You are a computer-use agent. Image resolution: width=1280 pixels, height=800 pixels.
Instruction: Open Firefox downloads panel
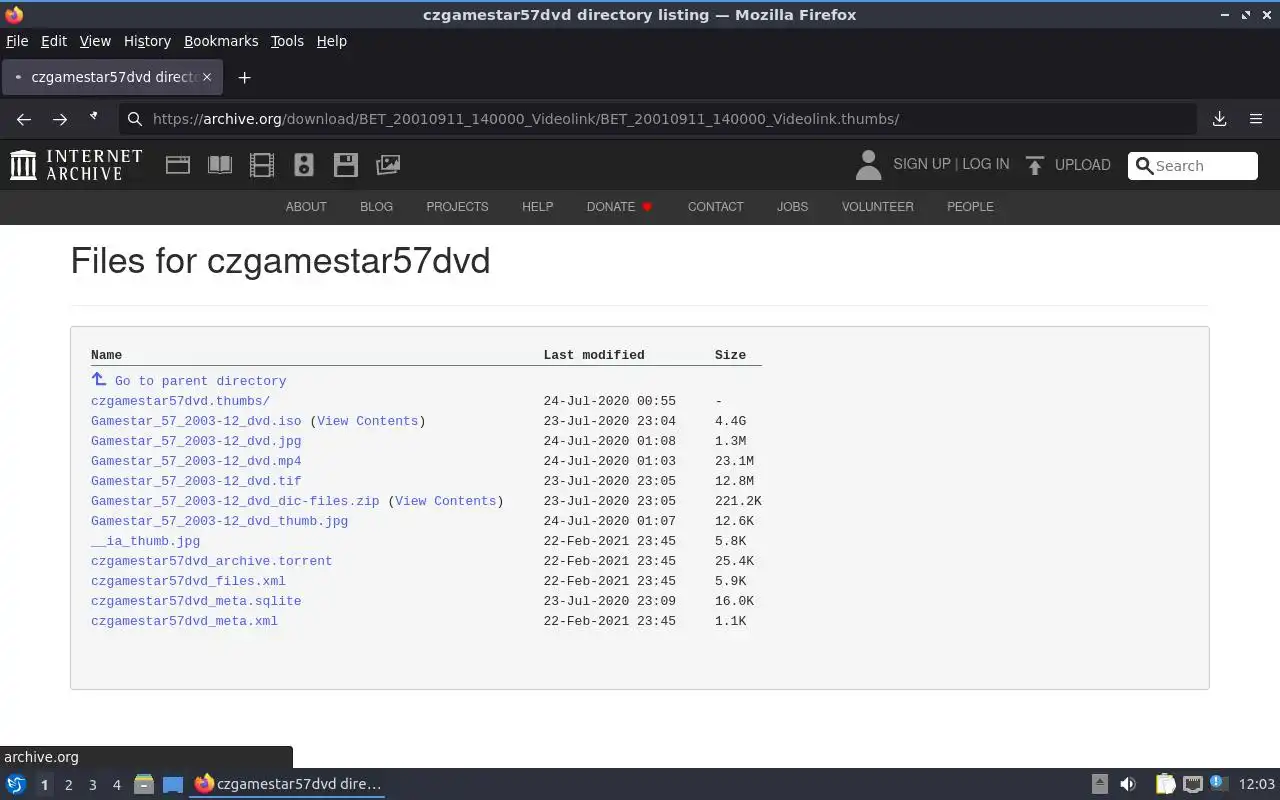(1220, 119)
